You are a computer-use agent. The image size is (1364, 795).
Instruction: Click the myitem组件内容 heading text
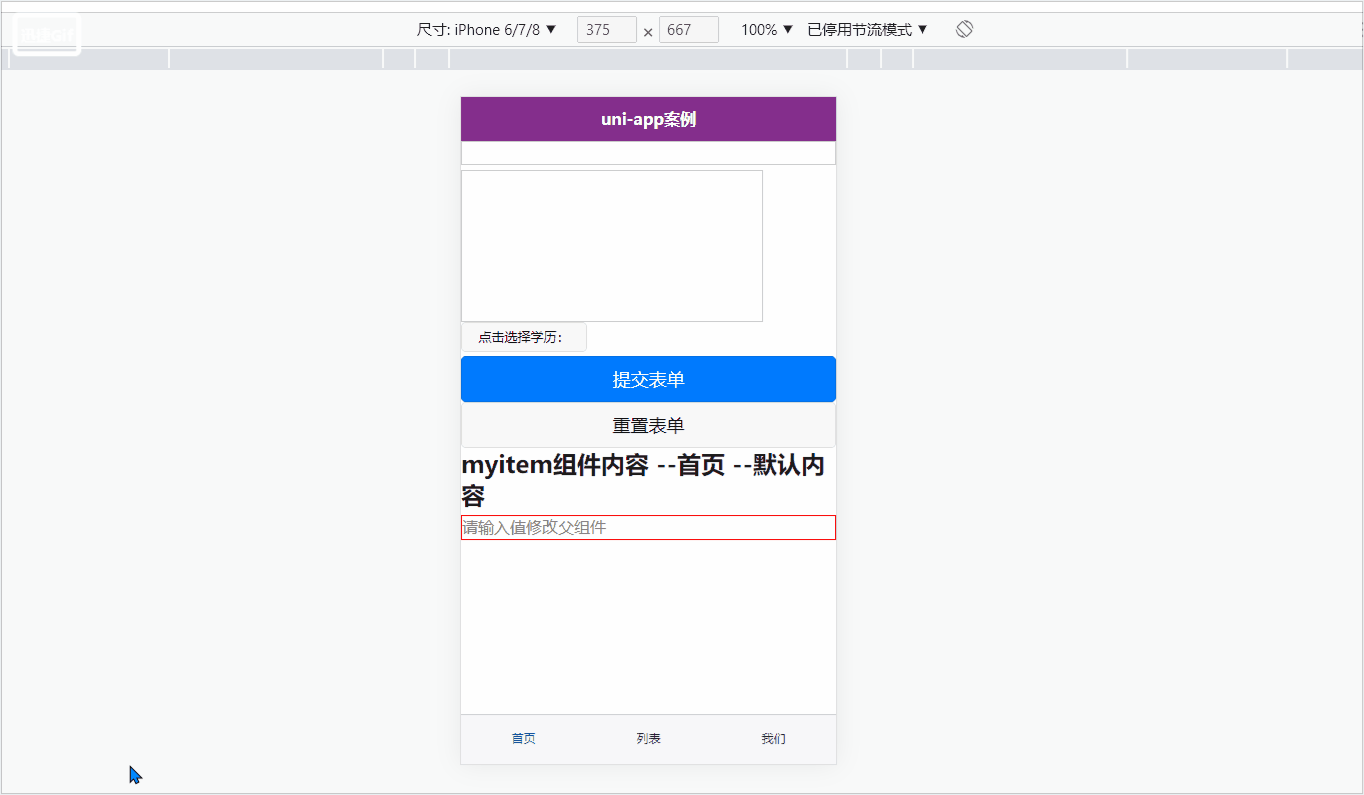(643, 481)
